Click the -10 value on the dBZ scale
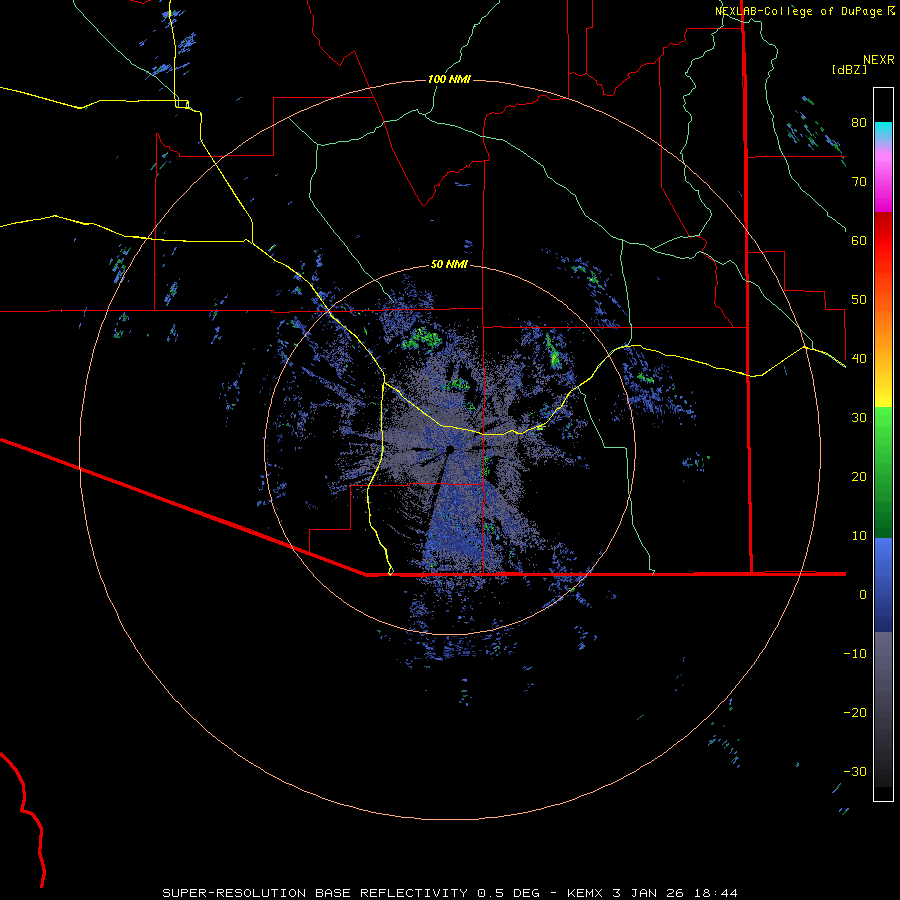The image size is (900, 900). [855, 654]
